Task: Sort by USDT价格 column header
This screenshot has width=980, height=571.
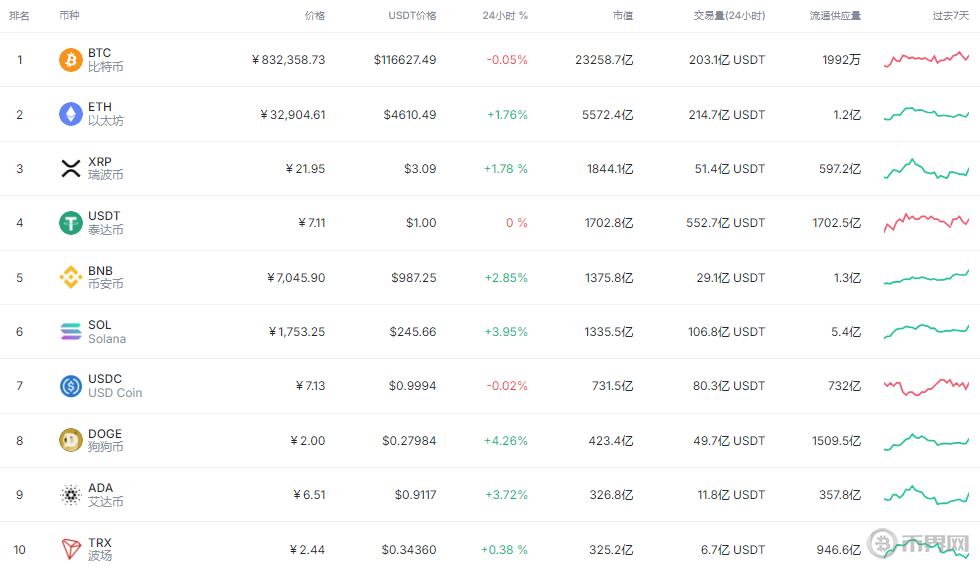Action: [412, 16]
